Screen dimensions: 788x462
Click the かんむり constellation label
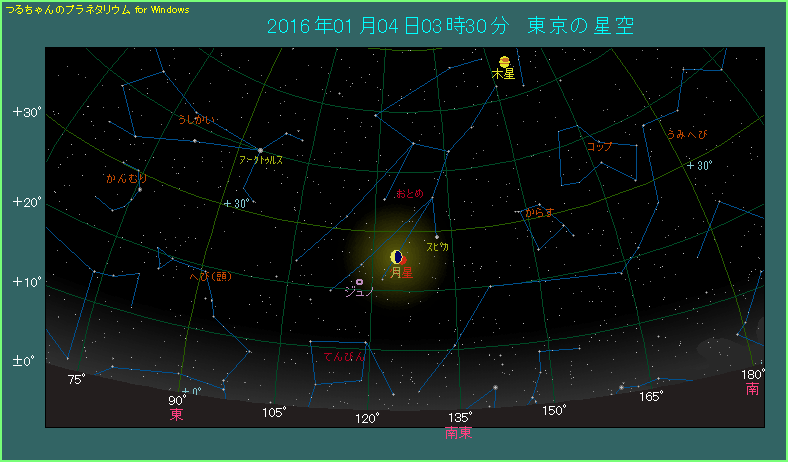[125, 179]
